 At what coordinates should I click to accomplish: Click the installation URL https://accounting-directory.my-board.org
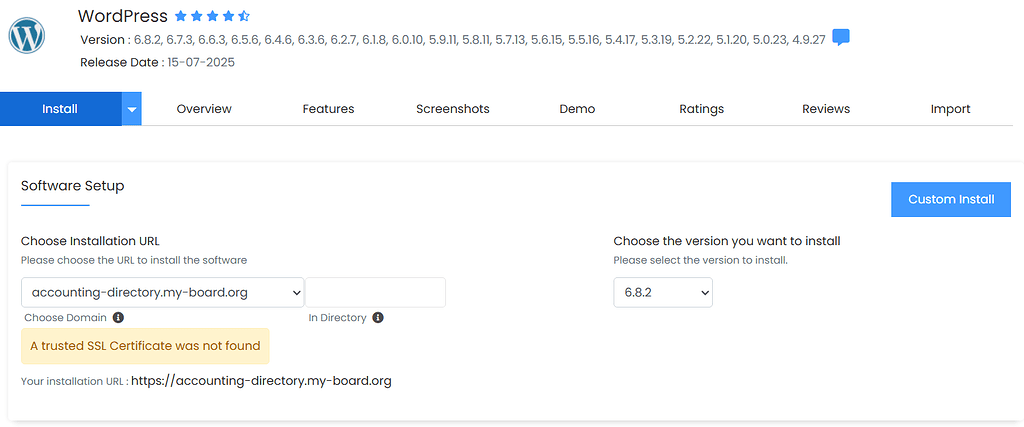(x=261, y=381)
